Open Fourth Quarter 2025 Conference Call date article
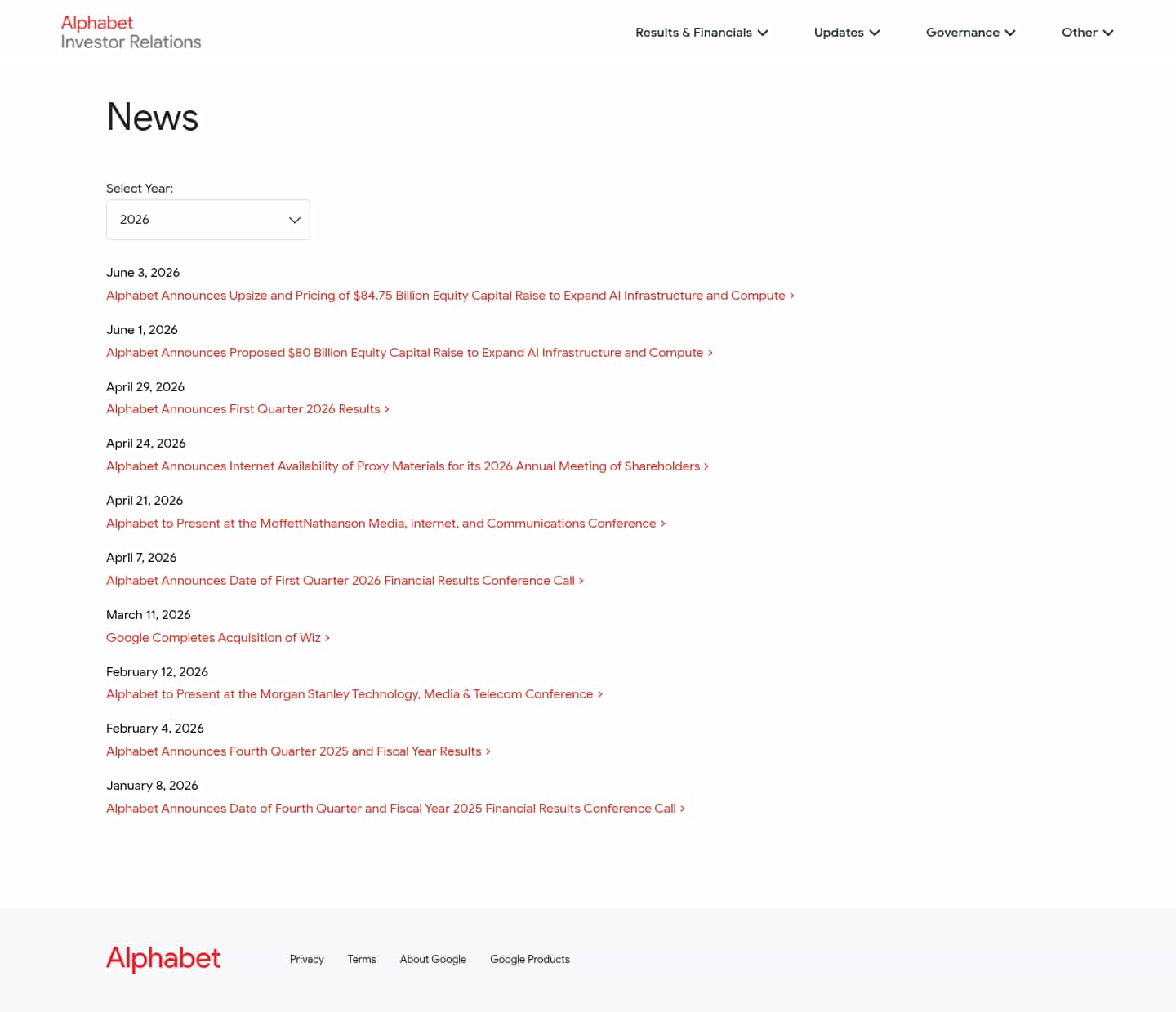 pos(395,809)
